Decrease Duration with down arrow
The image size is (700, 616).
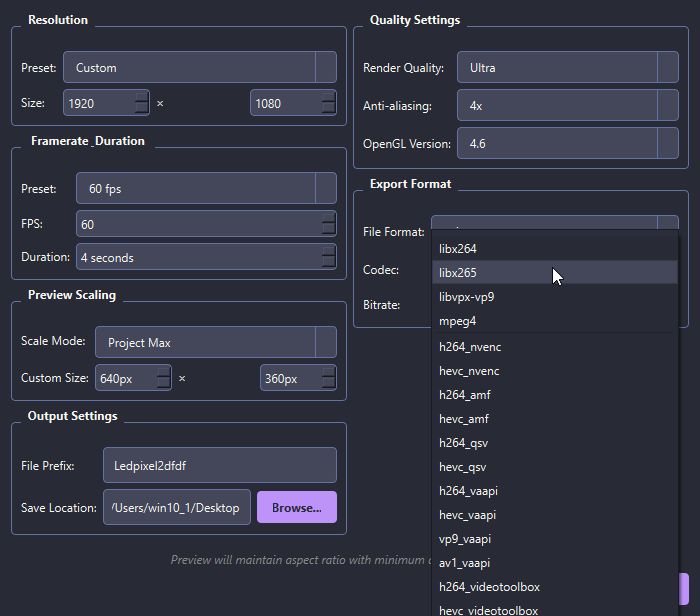[329, 262]
